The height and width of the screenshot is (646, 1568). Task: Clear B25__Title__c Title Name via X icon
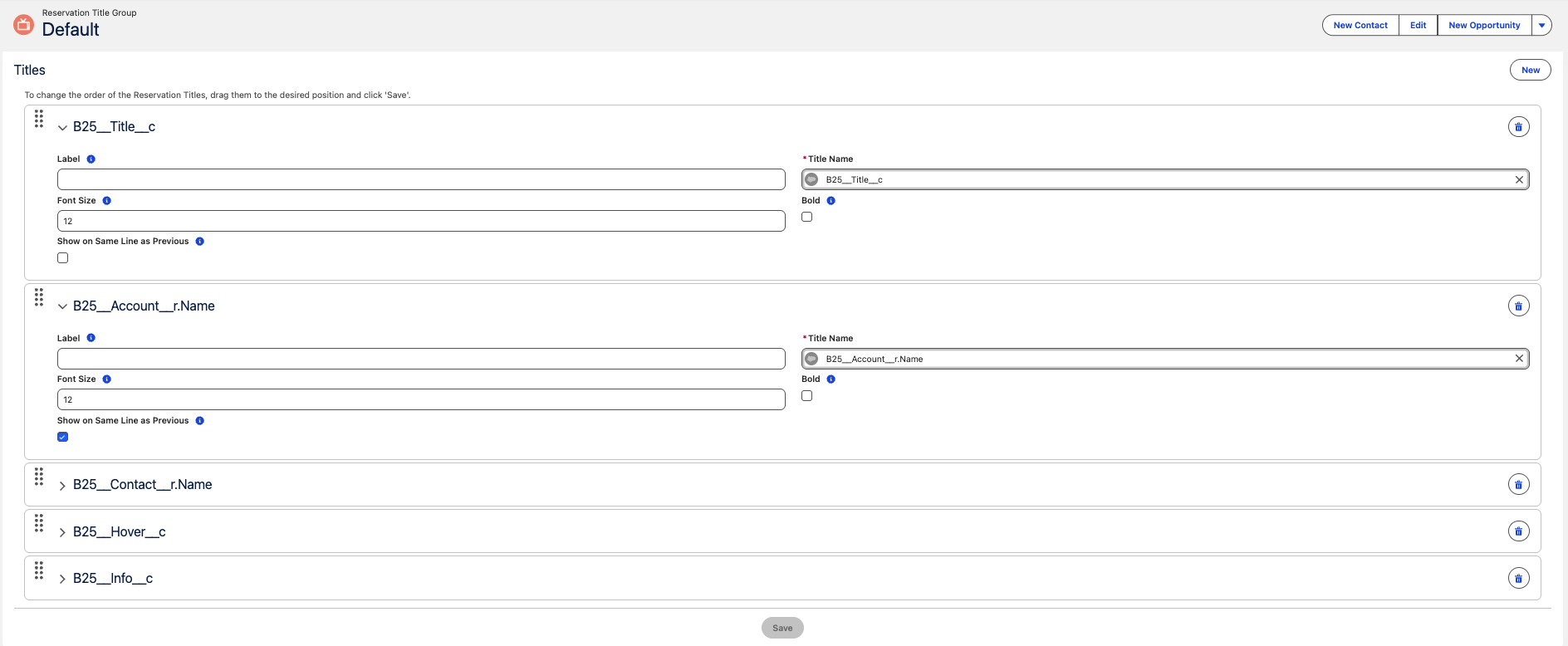[x=1519, y=179]
